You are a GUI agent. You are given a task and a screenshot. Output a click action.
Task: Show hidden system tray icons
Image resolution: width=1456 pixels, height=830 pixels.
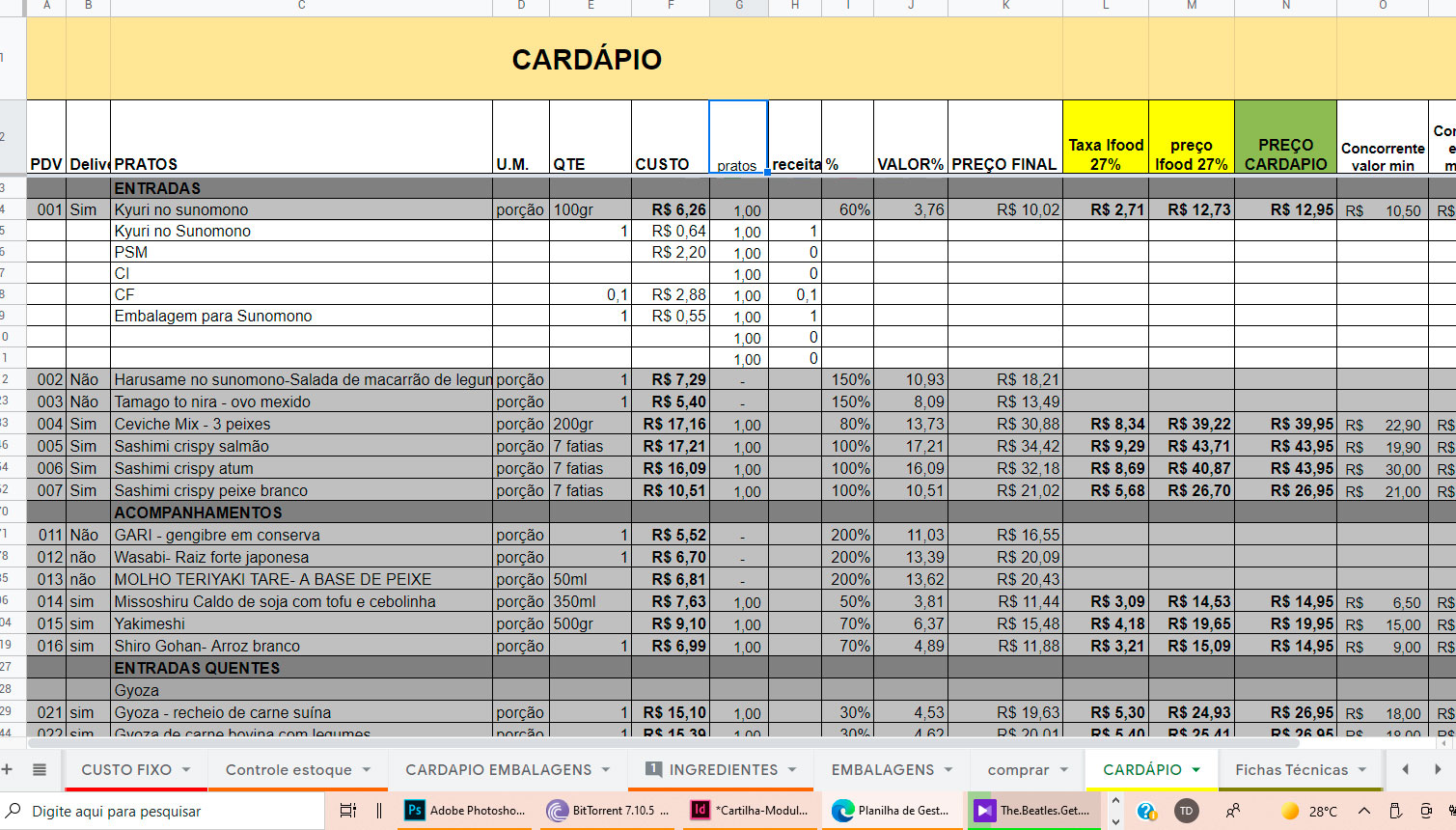[1363, 811]
